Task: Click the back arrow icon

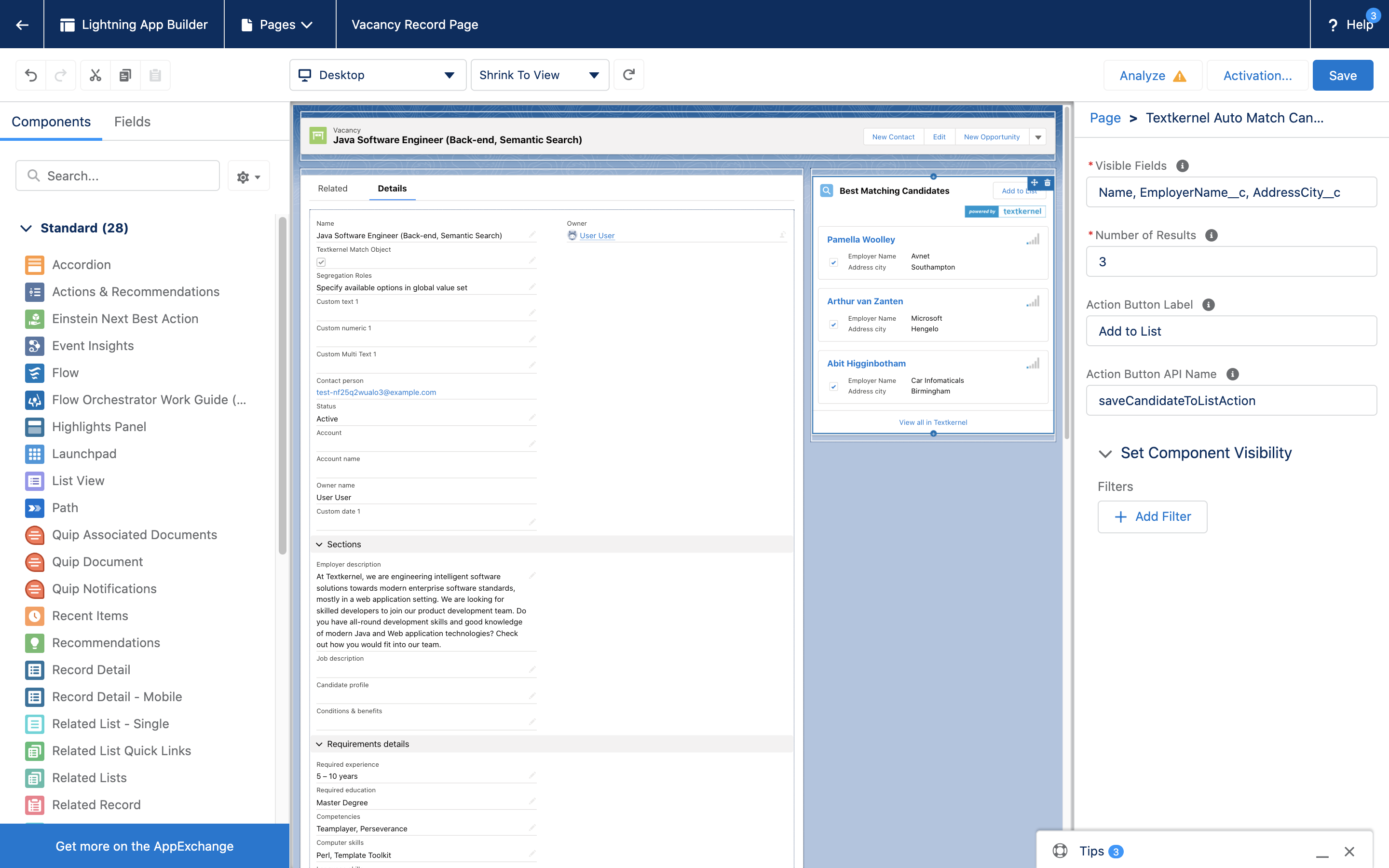Action: 22,24
